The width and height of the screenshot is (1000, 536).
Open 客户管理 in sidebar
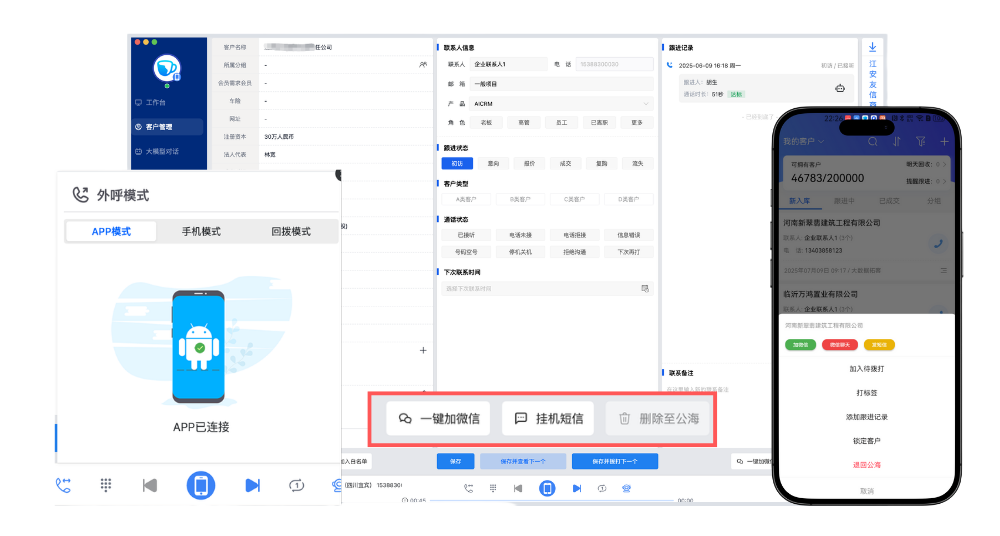point(167,127)
